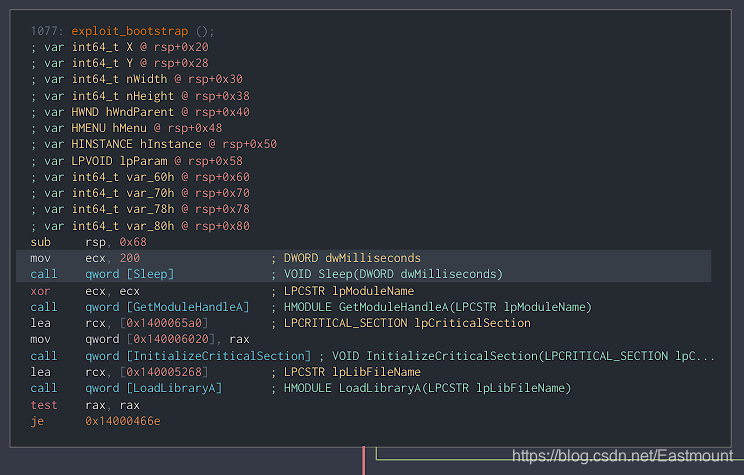The height and width of the screenshot is (475, 744).
Task: Select the nWidth variable declaration
Action: click(137, 79)
